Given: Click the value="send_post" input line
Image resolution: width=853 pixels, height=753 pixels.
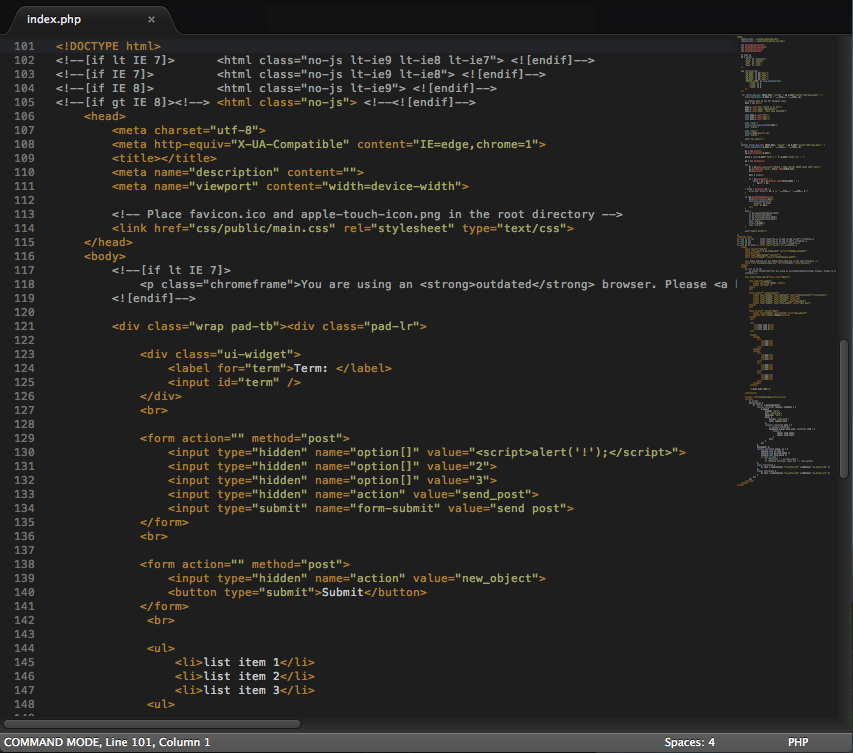Looking at the screenshot, I should (x=353, y=495).
